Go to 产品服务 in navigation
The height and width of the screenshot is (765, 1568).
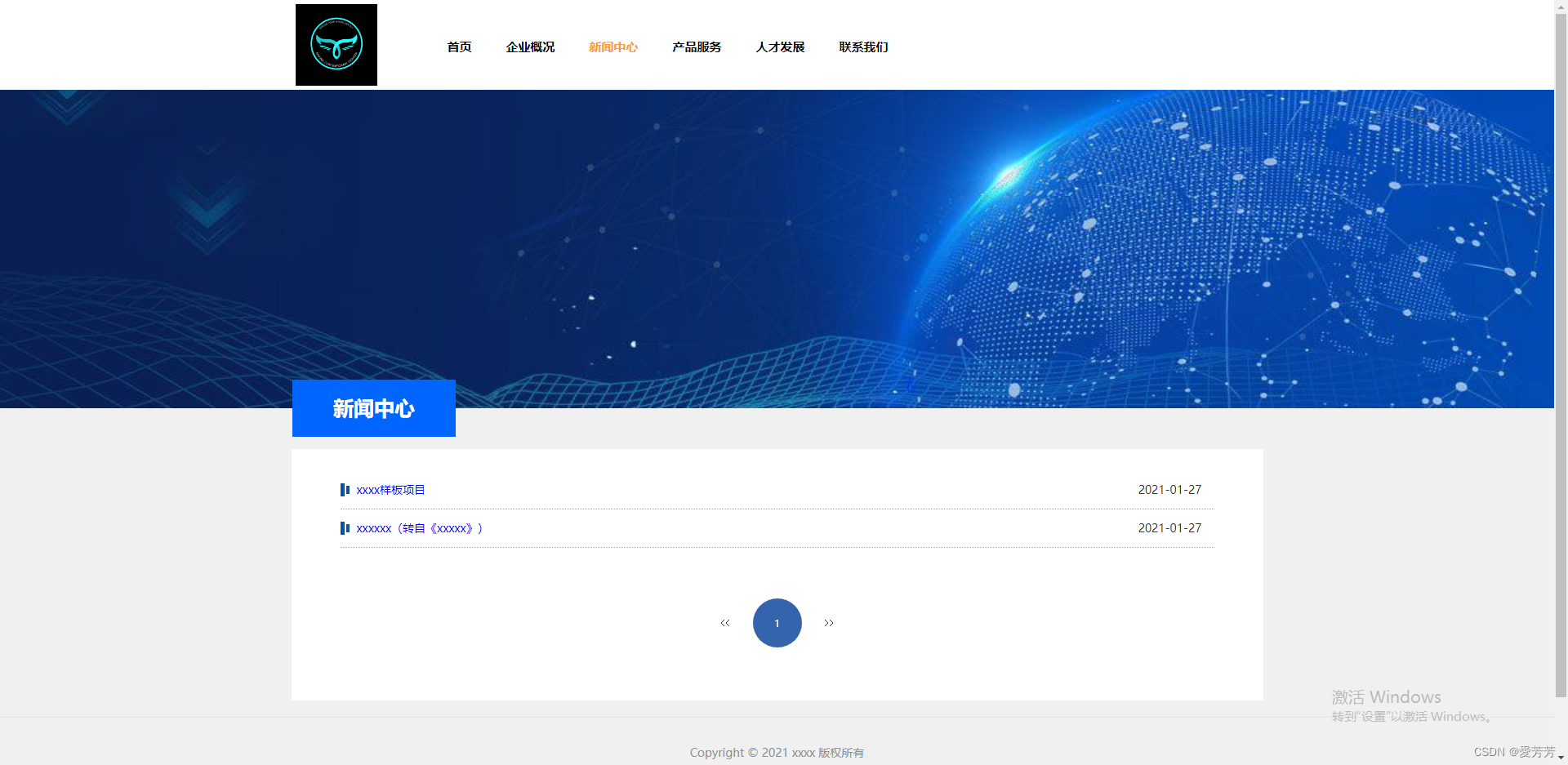(x=697, y=47)
